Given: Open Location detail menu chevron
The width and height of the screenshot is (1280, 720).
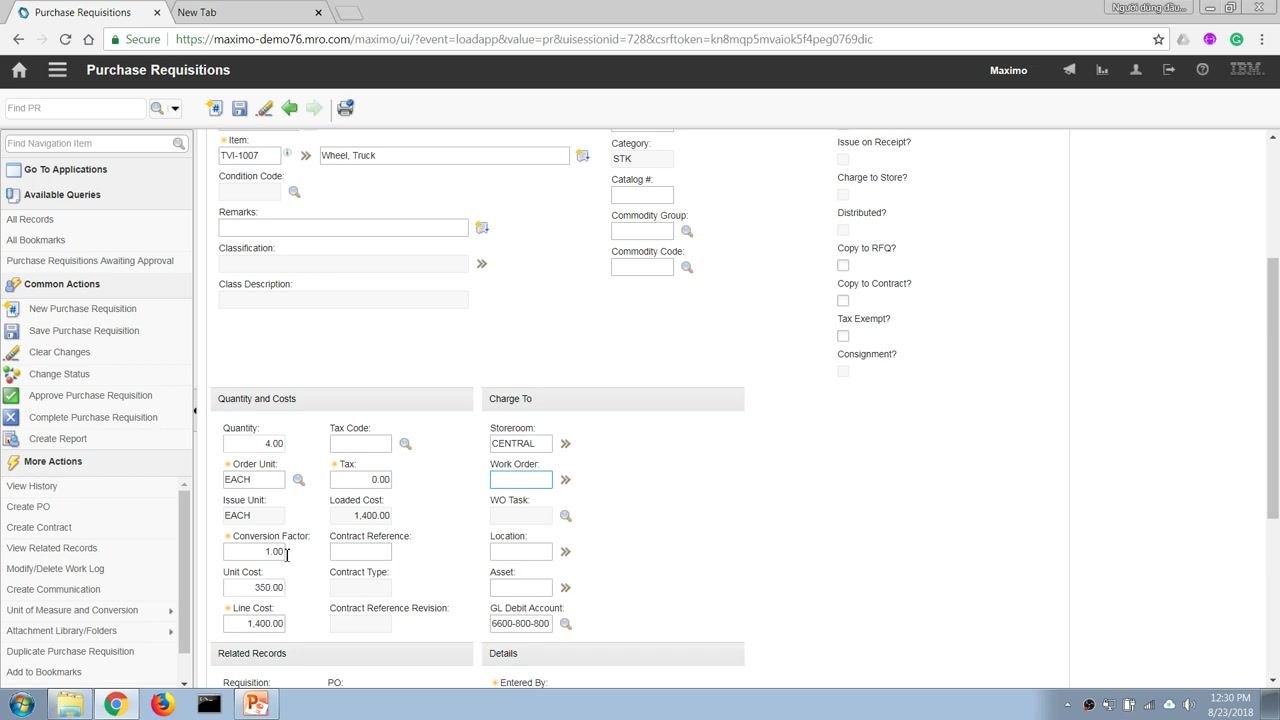Looking at the screenshot, I should tap(565, 552).
